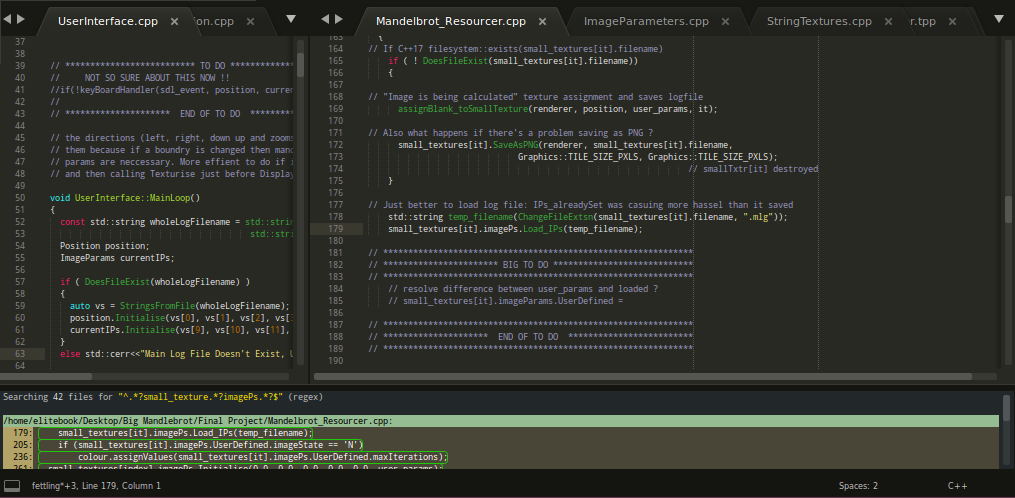The image size is (1015, 498).
Task: Change indentation via Spaces: 2
Action: (858, 485)
